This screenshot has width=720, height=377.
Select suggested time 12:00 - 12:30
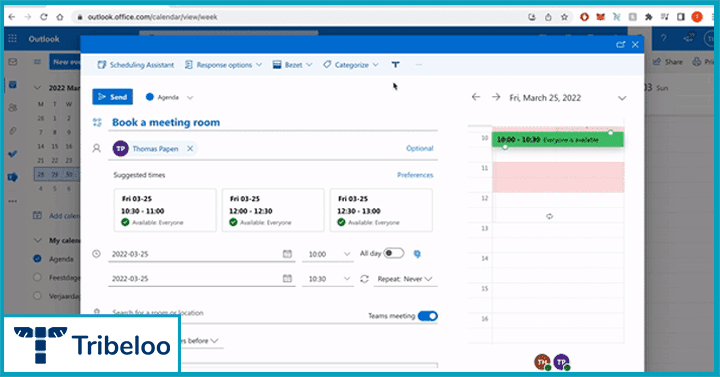[x=273, y=210]
